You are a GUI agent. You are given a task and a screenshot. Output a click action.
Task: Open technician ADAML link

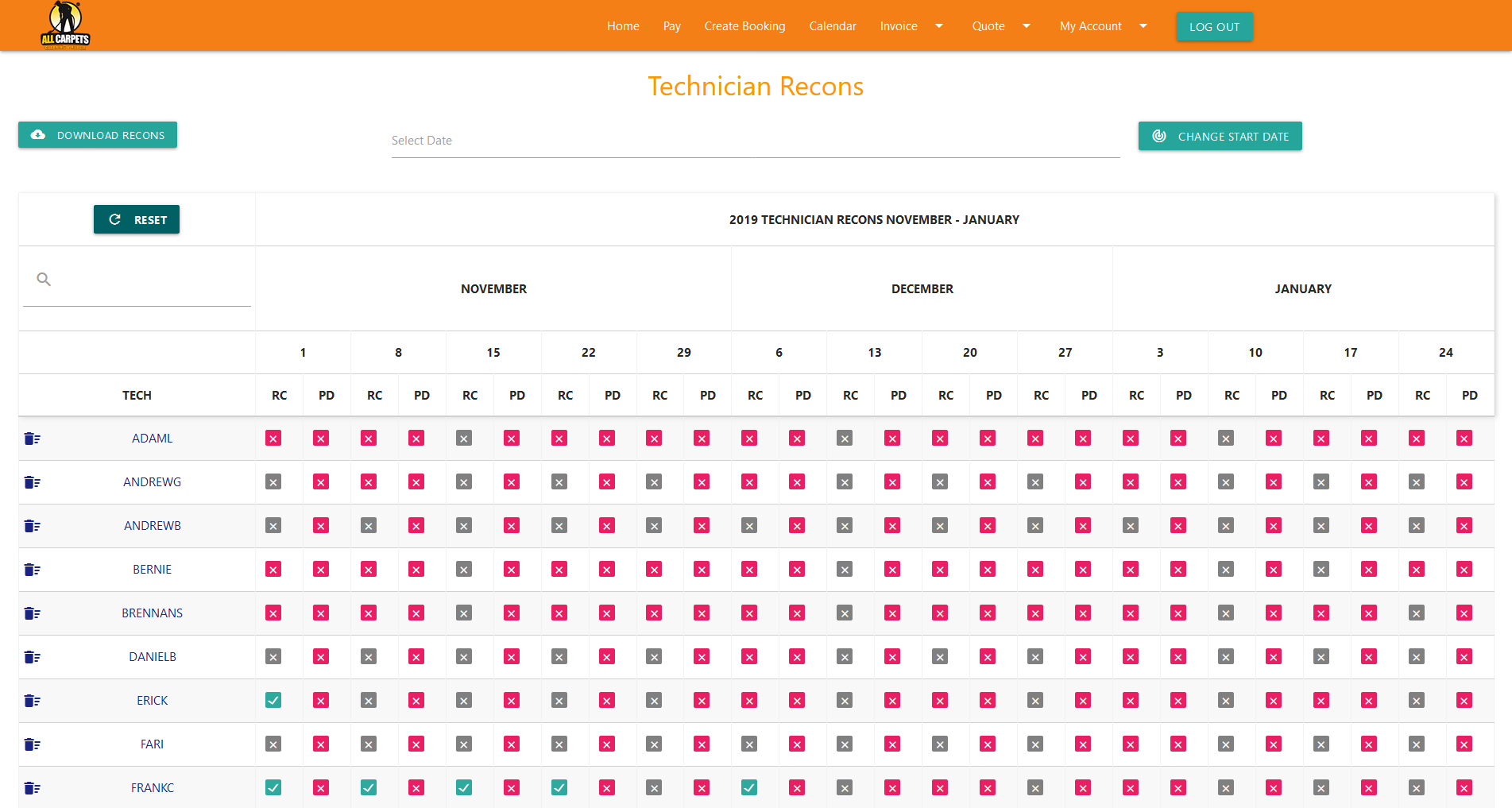coord(152,439)
